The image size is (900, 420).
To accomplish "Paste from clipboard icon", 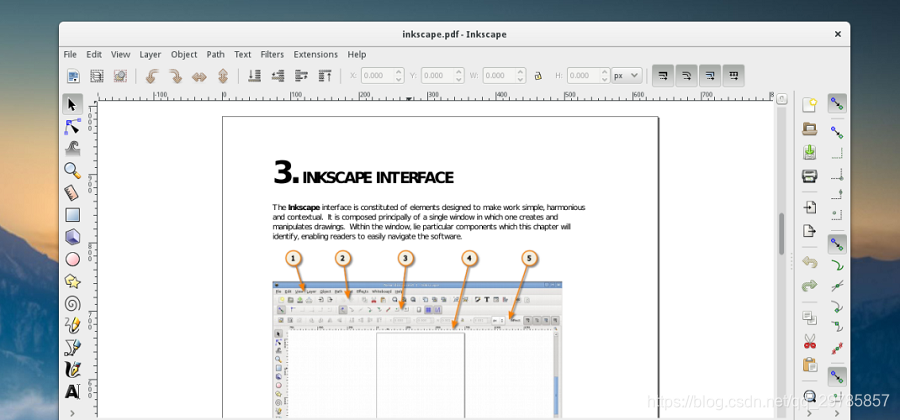I will point(809,364).
